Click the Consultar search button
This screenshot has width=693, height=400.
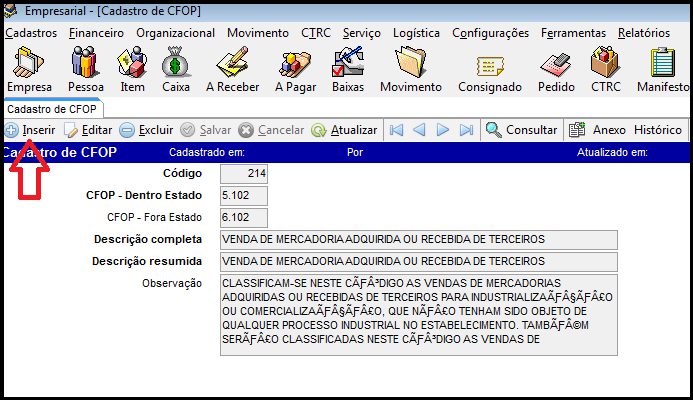click(x=522, y=130)
